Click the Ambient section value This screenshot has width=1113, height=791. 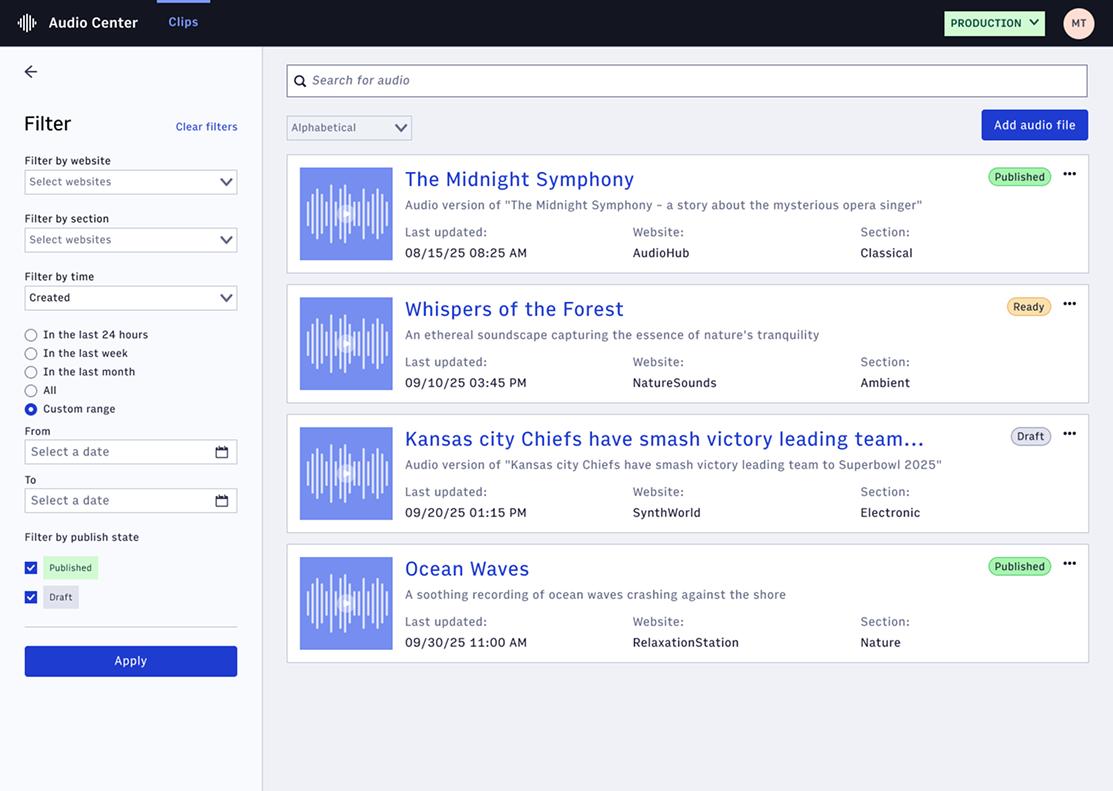point(885,383)
